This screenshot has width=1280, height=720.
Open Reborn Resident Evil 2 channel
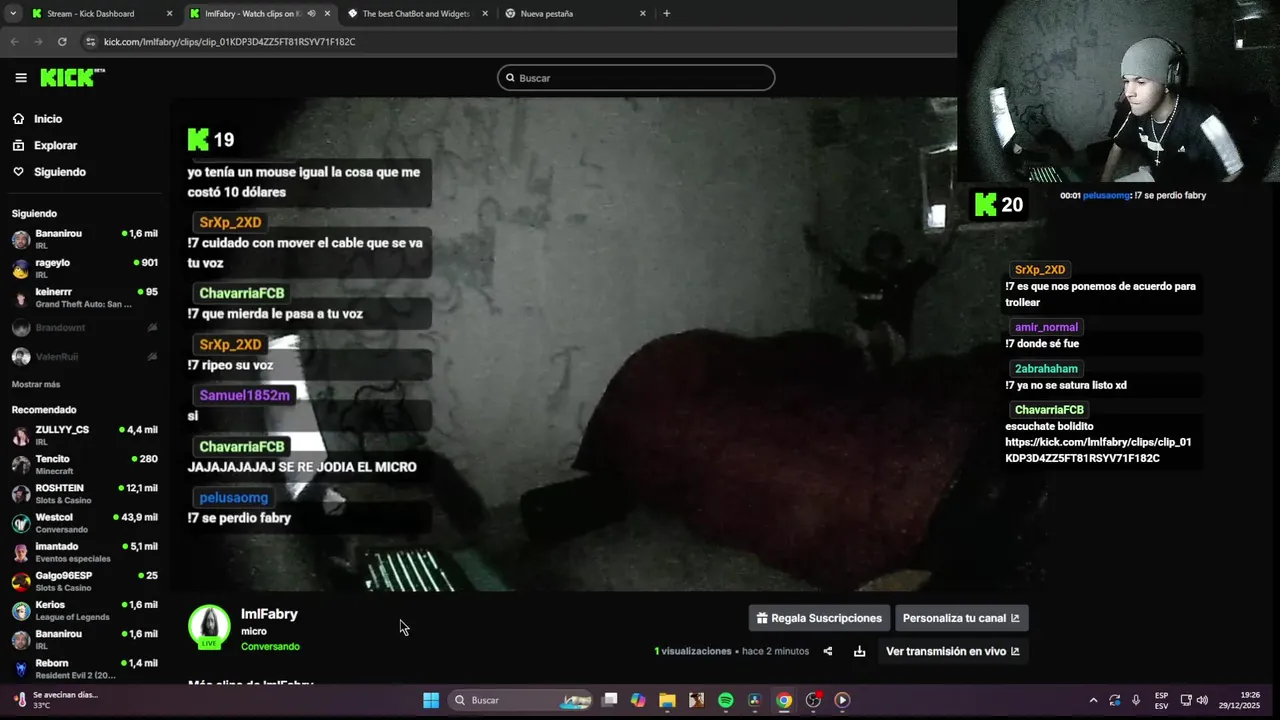tap(85, 668)
